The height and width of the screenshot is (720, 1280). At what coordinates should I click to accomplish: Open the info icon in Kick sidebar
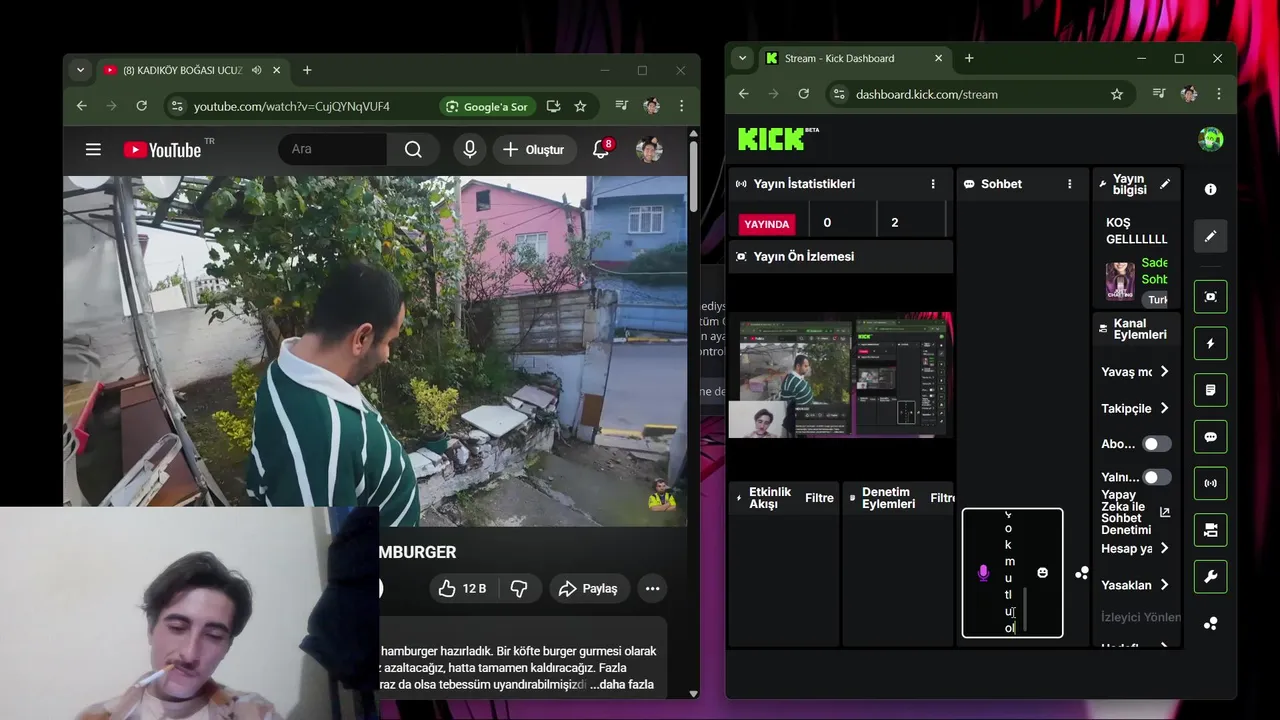(x=1210, y=189)
